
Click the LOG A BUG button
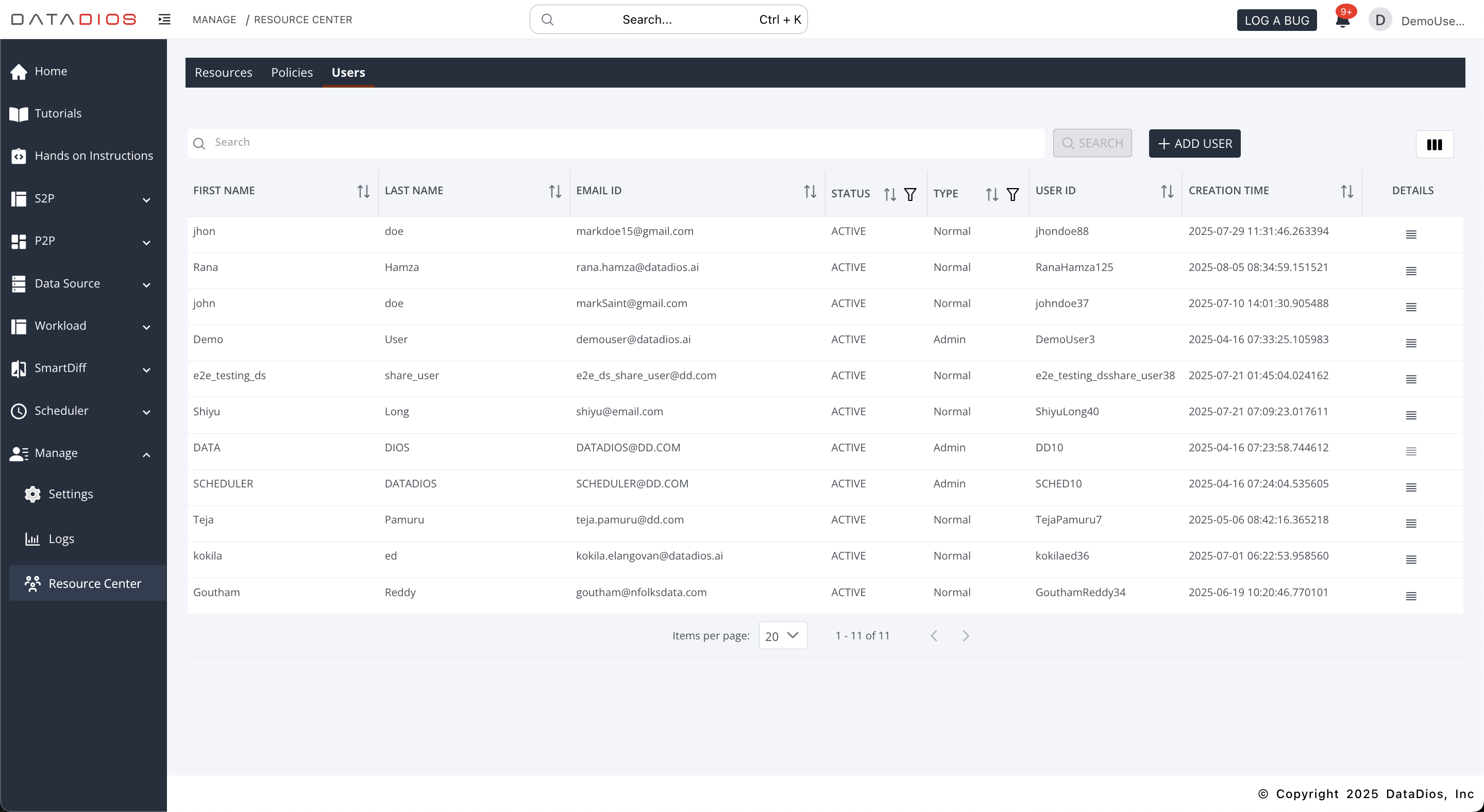click(x=1276, y=20)
